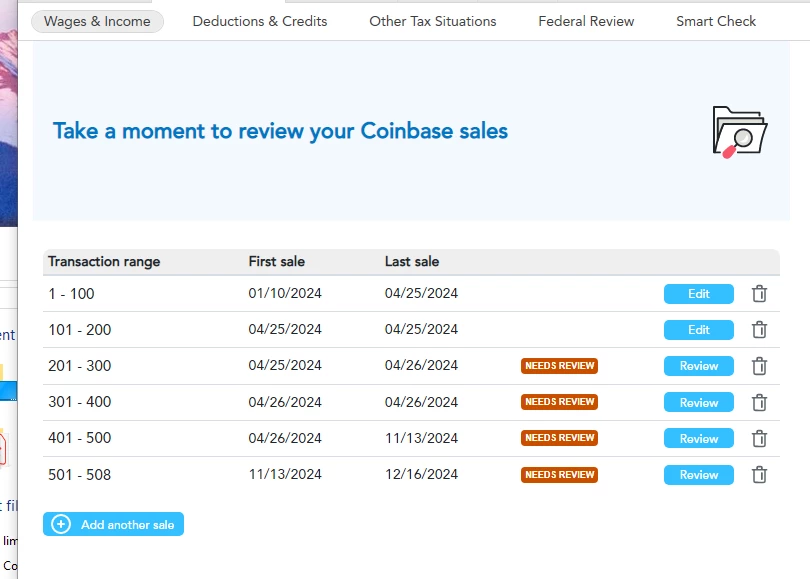The image size is (810, 579).
Task: Select the '401 - 500' range text
Action: (x=80, y=438)
